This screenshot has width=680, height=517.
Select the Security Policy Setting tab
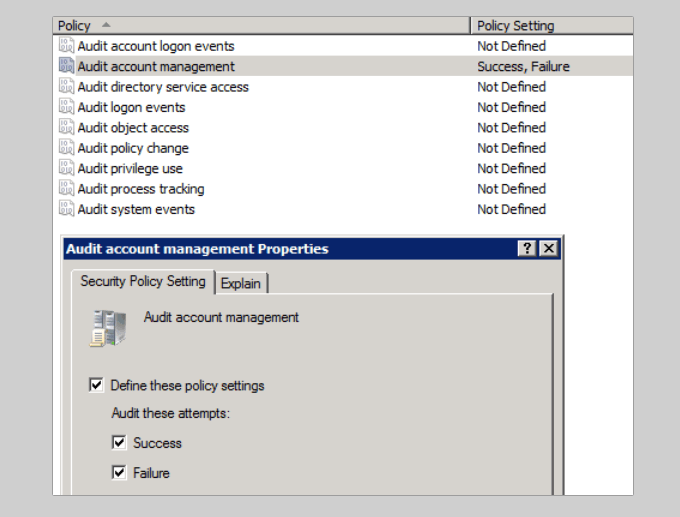(142, 281)
